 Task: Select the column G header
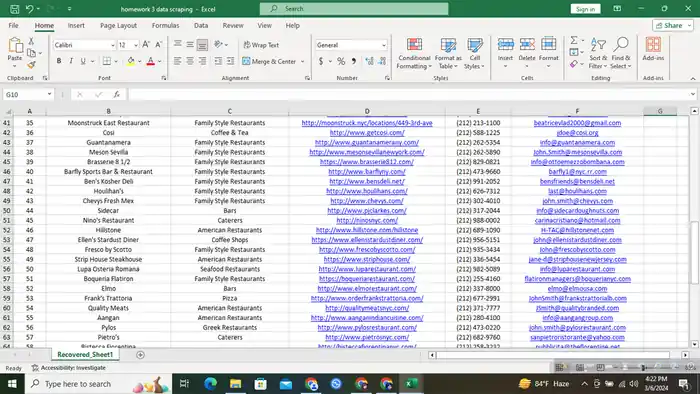pyautogui.click(x=660, y=111)
